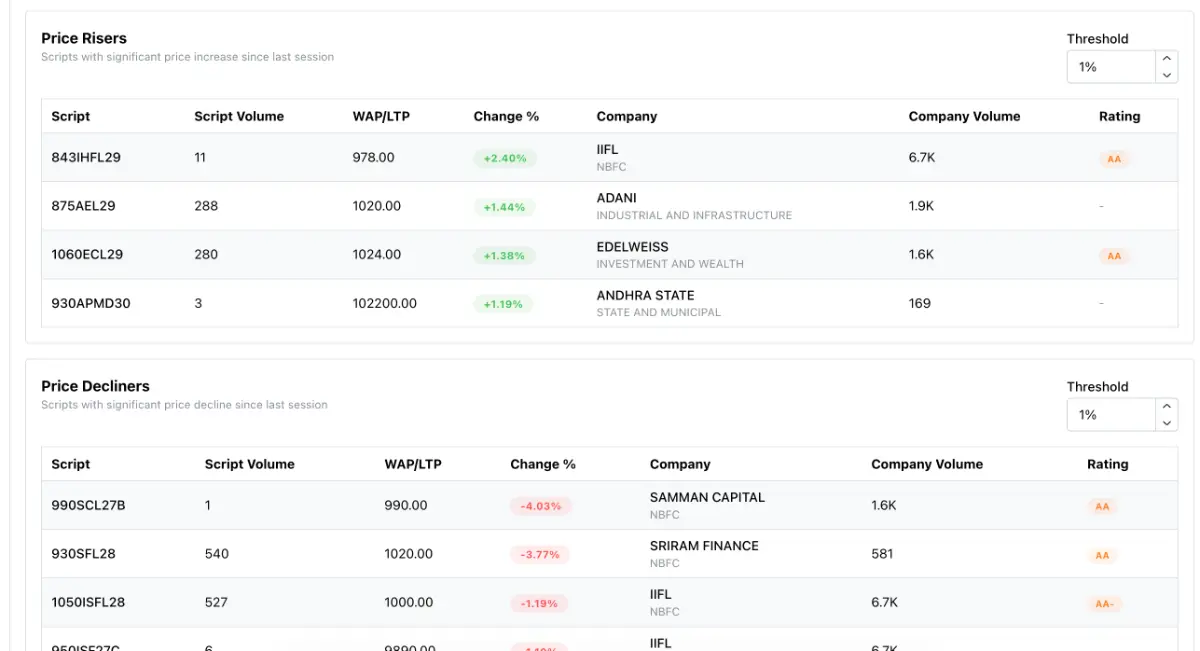
Task: Click the +2.40% change badge
Action: [x=505, y=159]
